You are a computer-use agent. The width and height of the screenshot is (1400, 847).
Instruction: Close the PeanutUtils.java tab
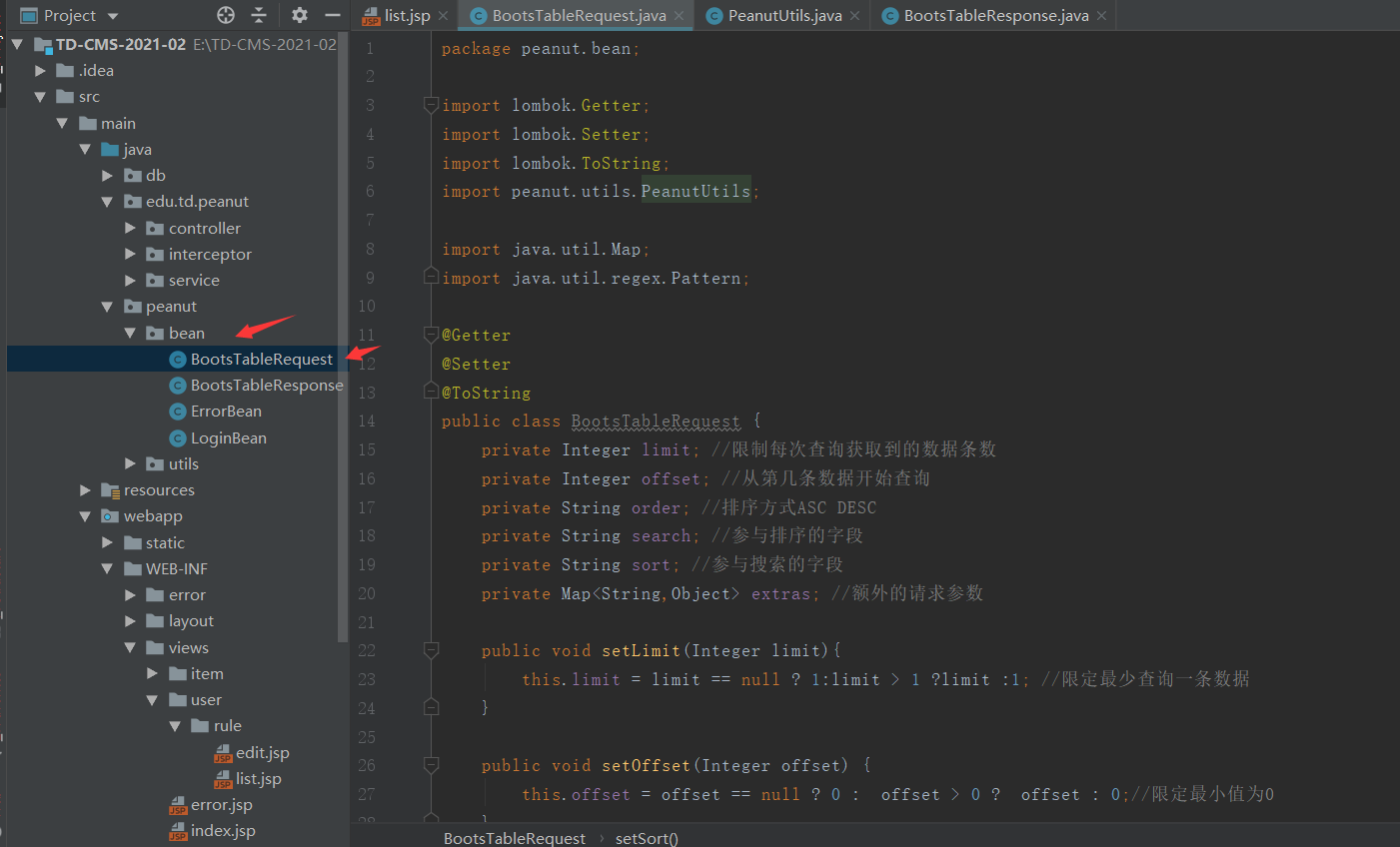[854, 16]
